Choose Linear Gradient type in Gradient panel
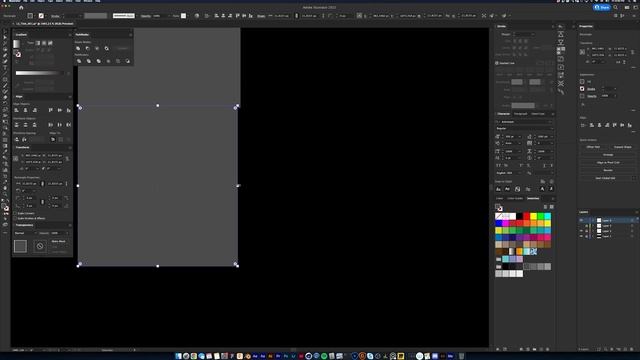The height and width of the screenshot is (360, 640). click(x=38, y=43)
